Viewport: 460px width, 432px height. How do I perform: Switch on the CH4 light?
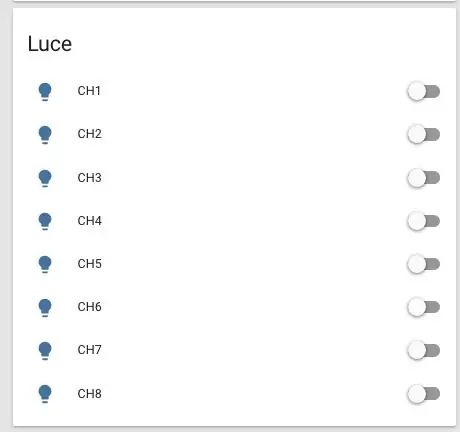(423, 221)
